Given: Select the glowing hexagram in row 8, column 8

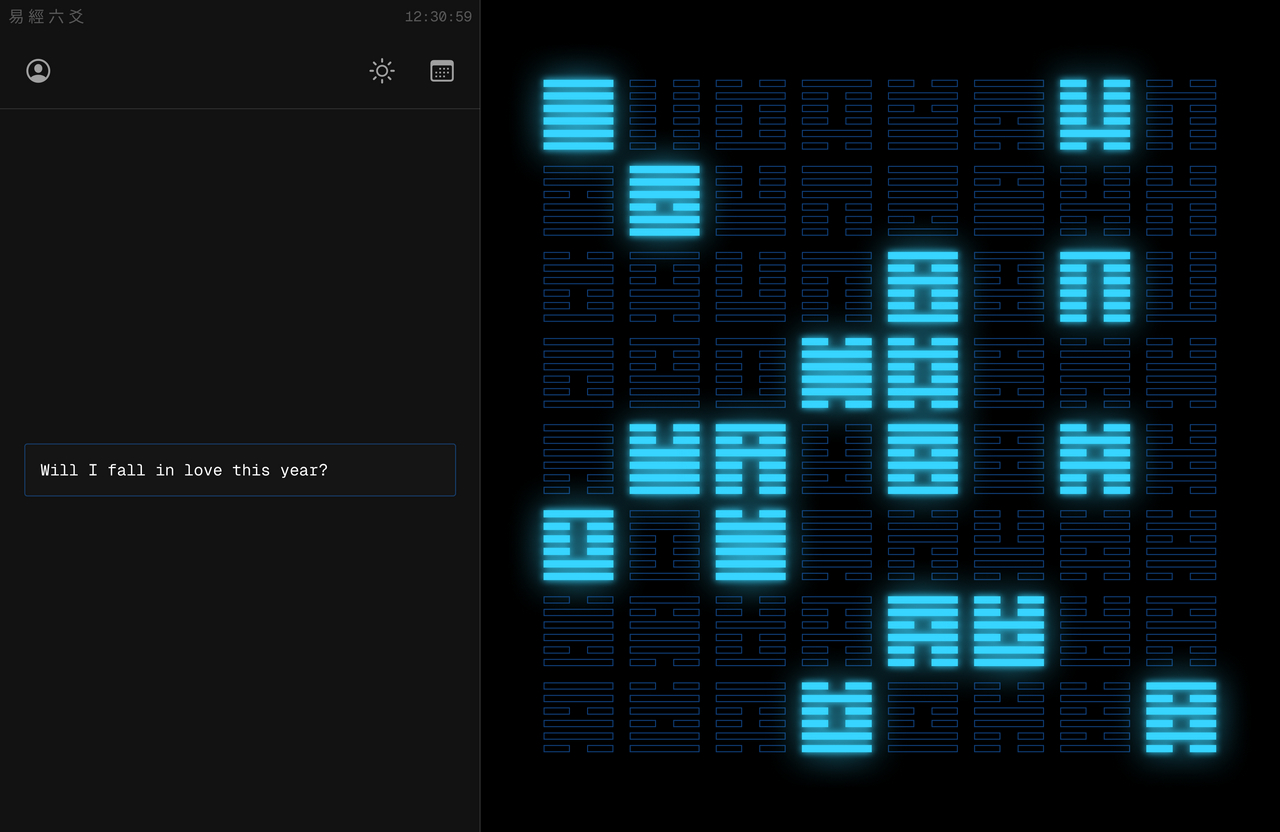Looking at the screenshot, I should point(1181,717).
